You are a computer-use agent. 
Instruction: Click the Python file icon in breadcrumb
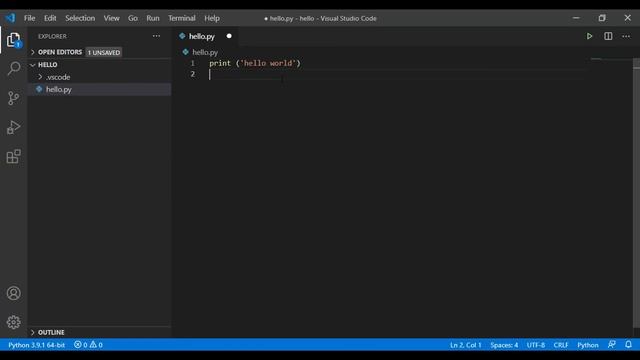click(x=186, y=52)
